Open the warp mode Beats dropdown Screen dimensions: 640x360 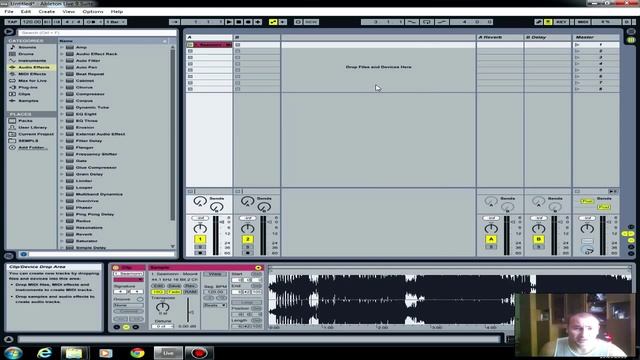click(215, 305)
